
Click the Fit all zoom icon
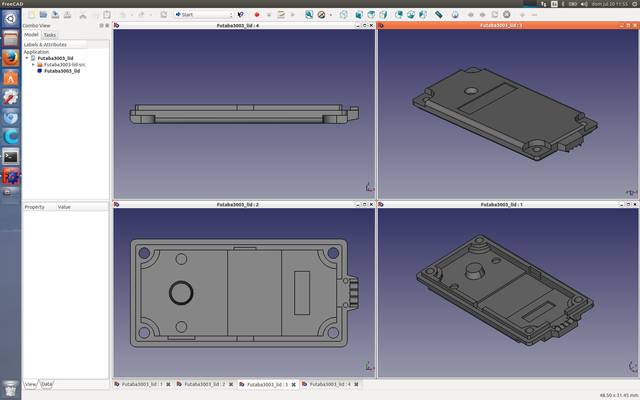(307, 15)
